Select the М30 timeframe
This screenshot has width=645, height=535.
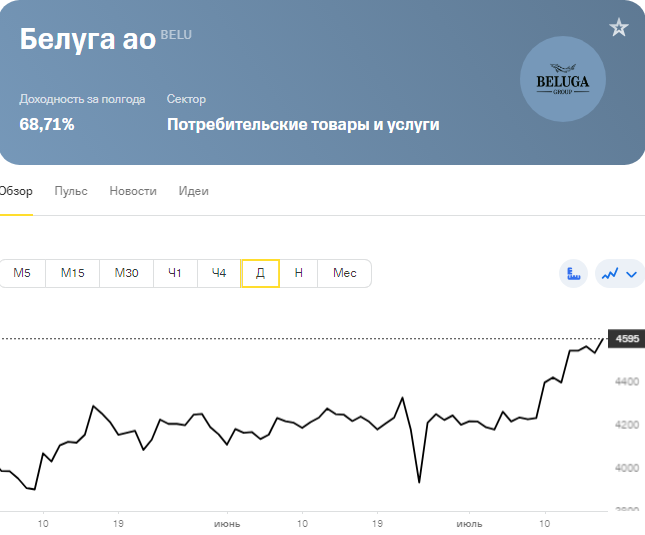click(x=126, y=273)
